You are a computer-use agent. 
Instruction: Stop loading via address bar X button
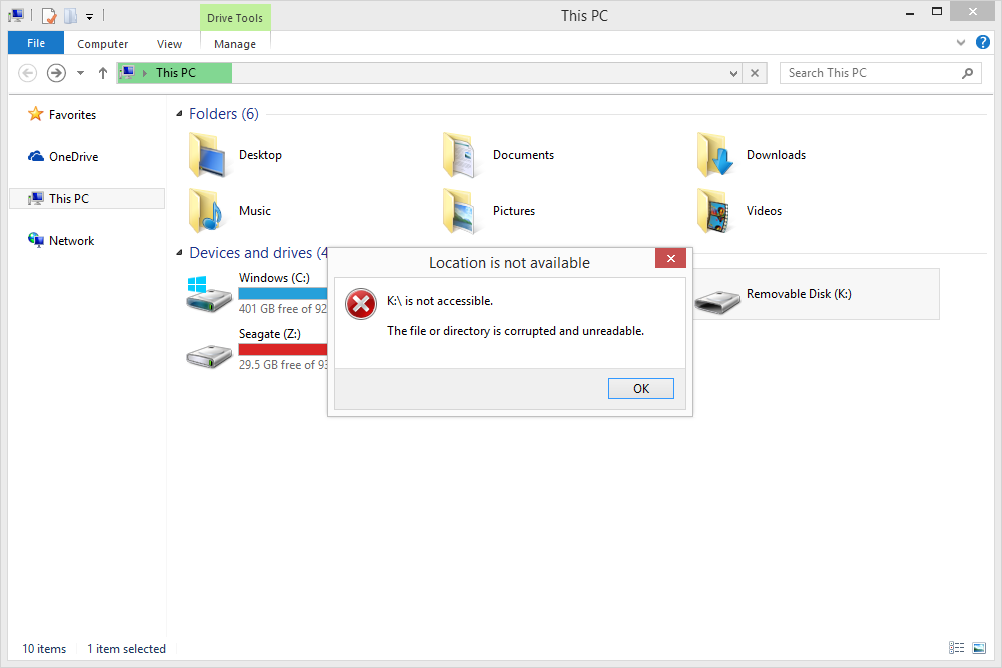755,73
